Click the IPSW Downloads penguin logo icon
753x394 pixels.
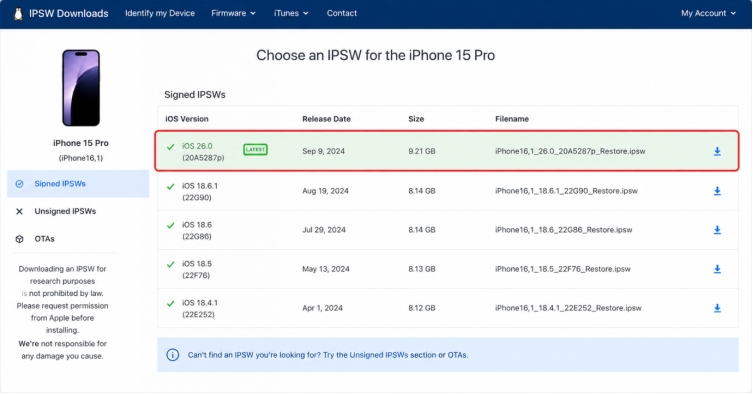(x=18, y=13)
